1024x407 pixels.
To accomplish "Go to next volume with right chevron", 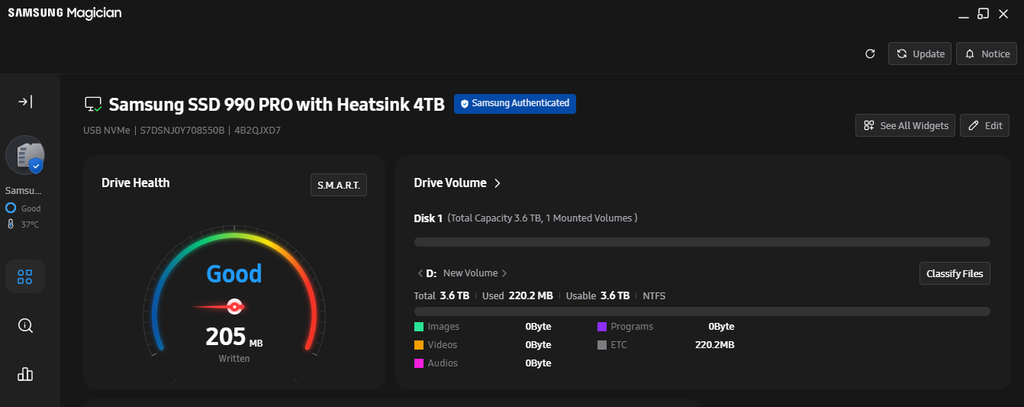I will [x=504, y=273].
